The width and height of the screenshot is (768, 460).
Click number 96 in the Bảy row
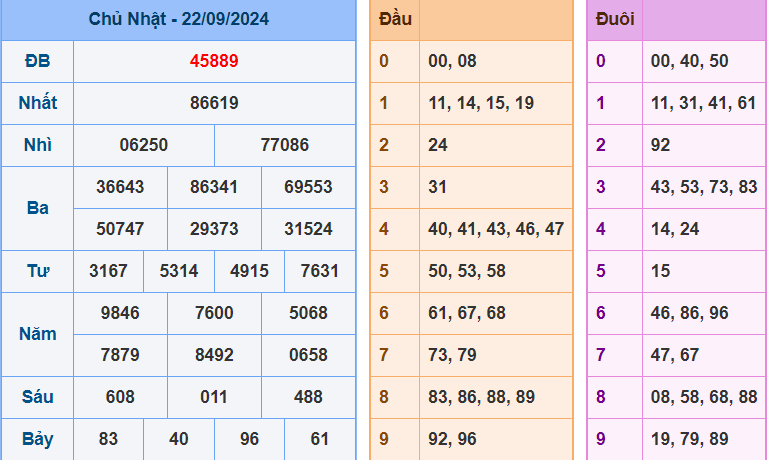(x=249, y=439)
